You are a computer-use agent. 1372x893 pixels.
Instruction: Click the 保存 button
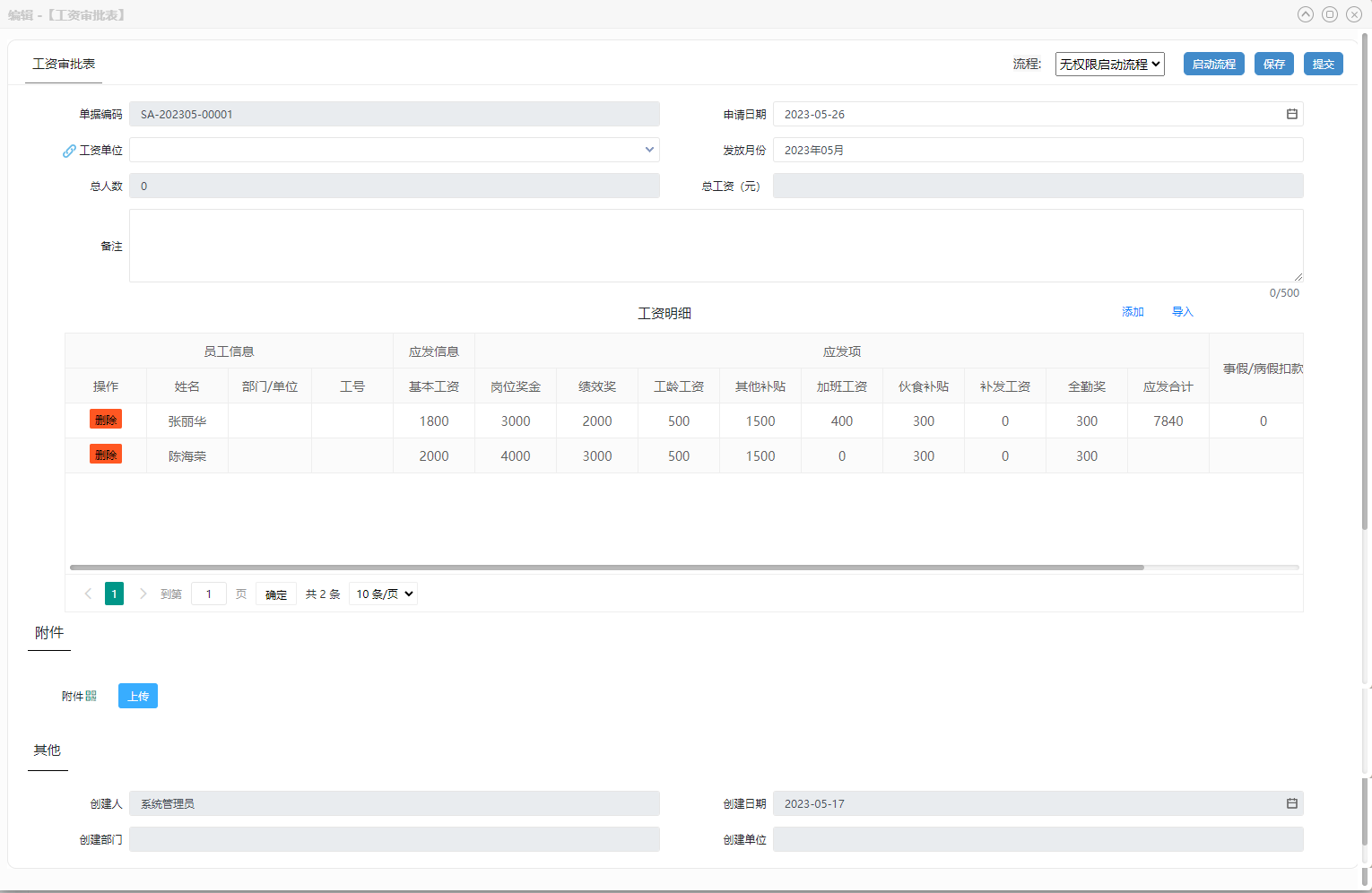[1273, 64]
